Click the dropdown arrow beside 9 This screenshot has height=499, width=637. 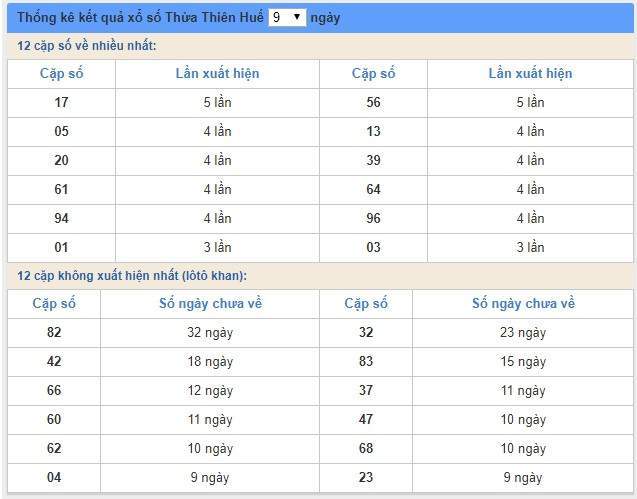click(297, 17)
